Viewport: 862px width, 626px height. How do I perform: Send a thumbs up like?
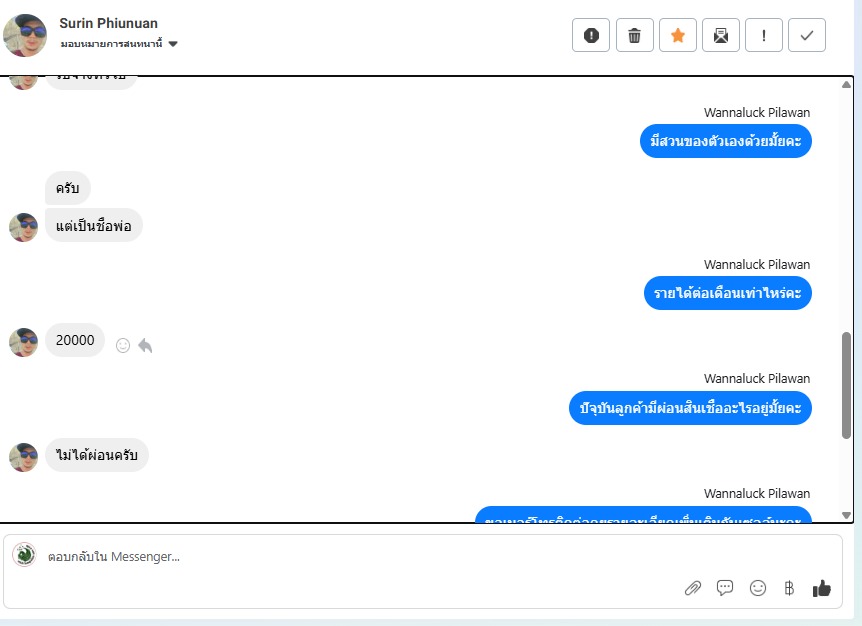822,588
